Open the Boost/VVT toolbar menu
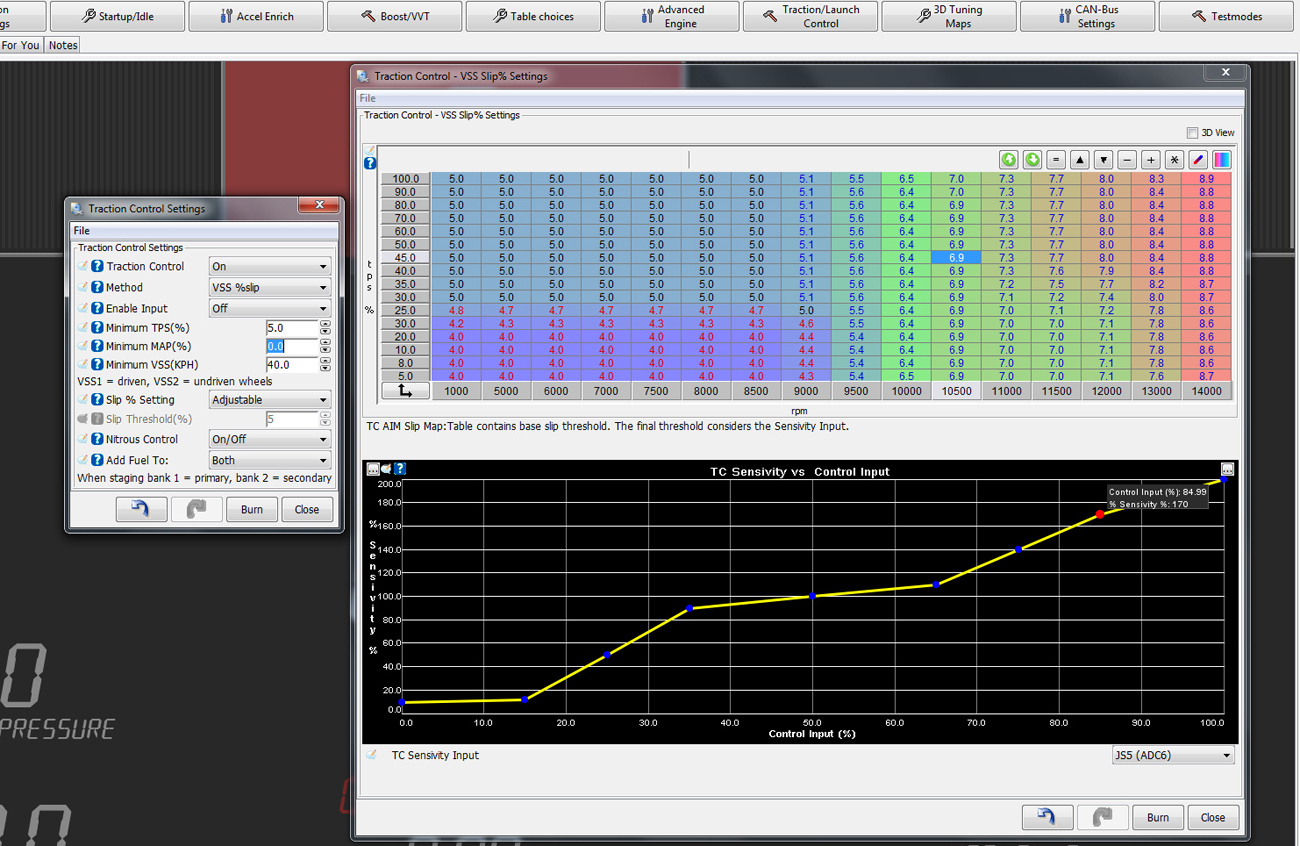 click(395, 16)
